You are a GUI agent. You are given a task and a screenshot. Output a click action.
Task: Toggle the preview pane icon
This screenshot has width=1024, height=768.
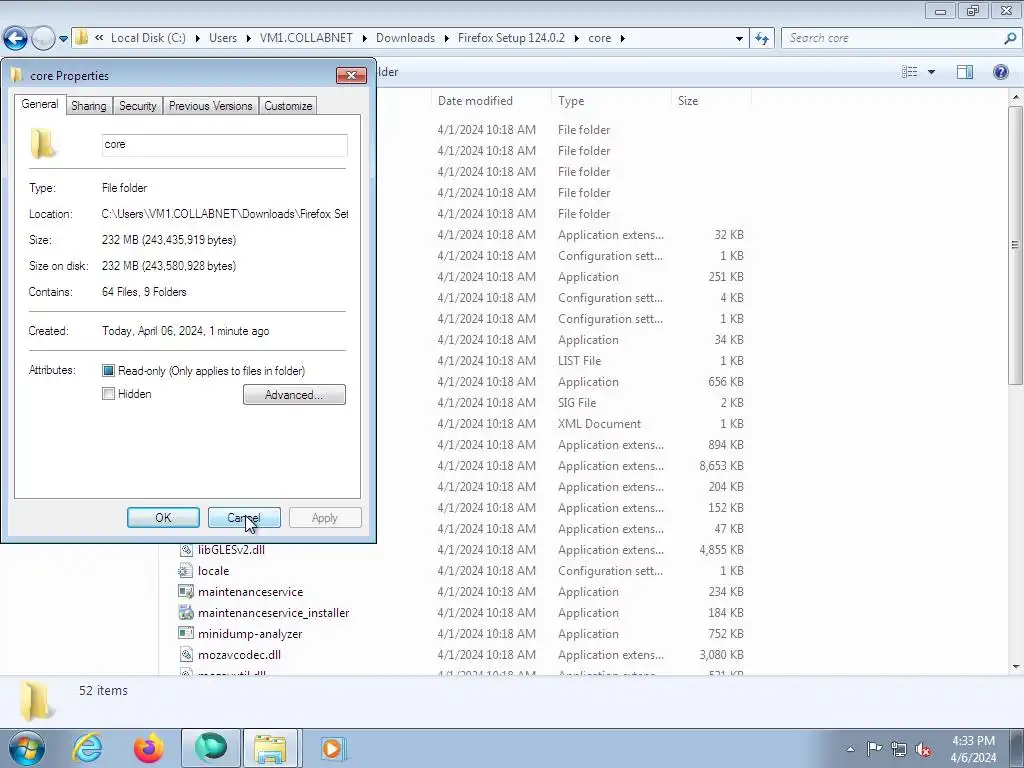coord(965,72)
